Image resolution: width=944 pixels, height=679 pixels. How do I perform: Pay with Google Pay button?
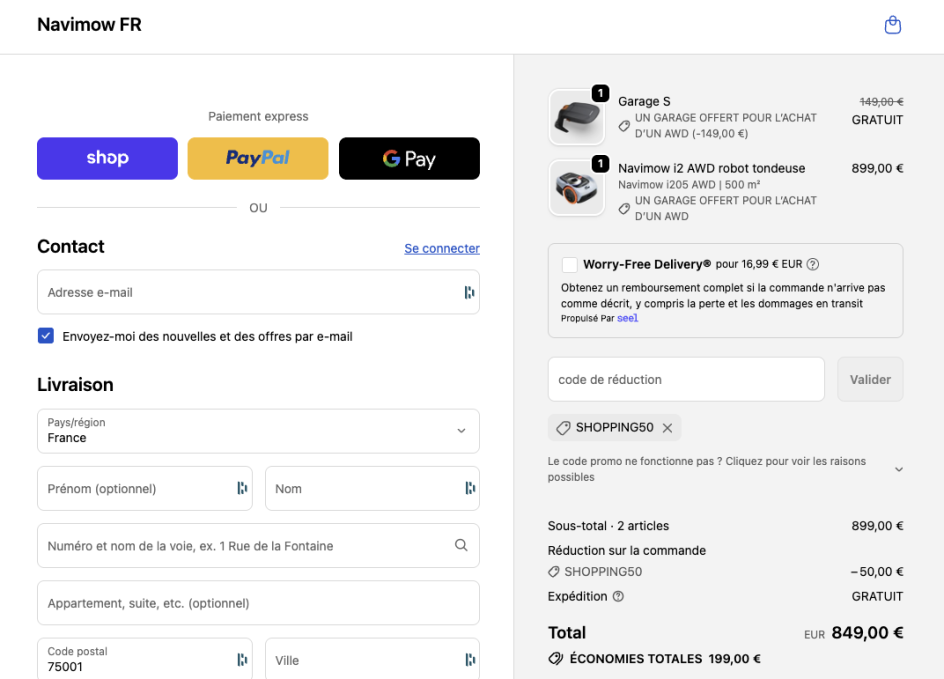[x=409, y=158]
